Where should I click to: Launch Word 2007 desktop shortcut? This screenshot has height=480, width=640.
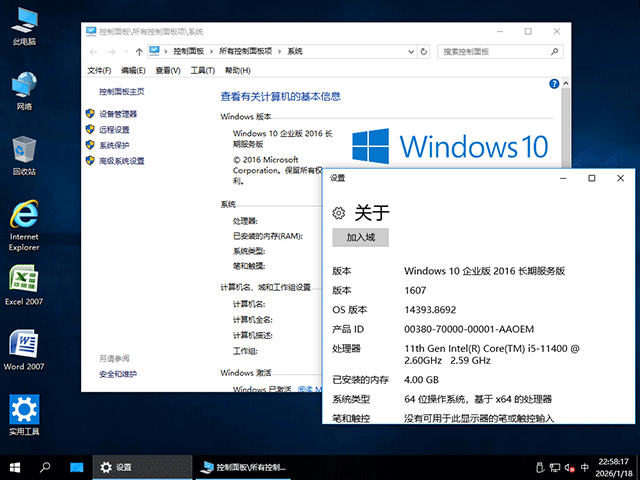(x=24, y=350)
